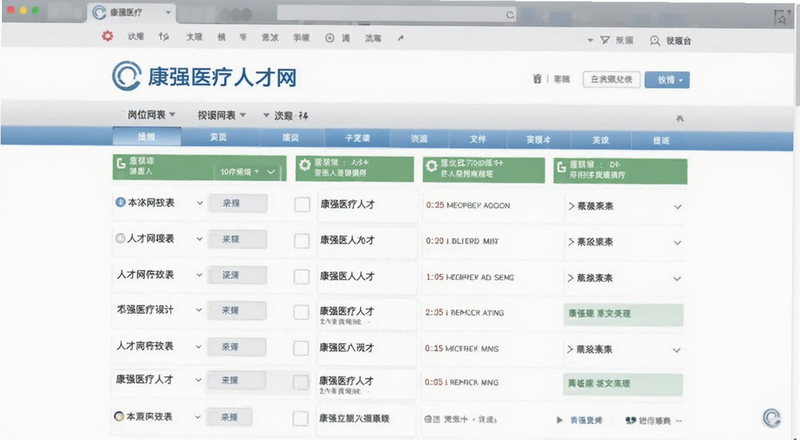Tick the checkbox in the bottom list row

pos(301,419)
